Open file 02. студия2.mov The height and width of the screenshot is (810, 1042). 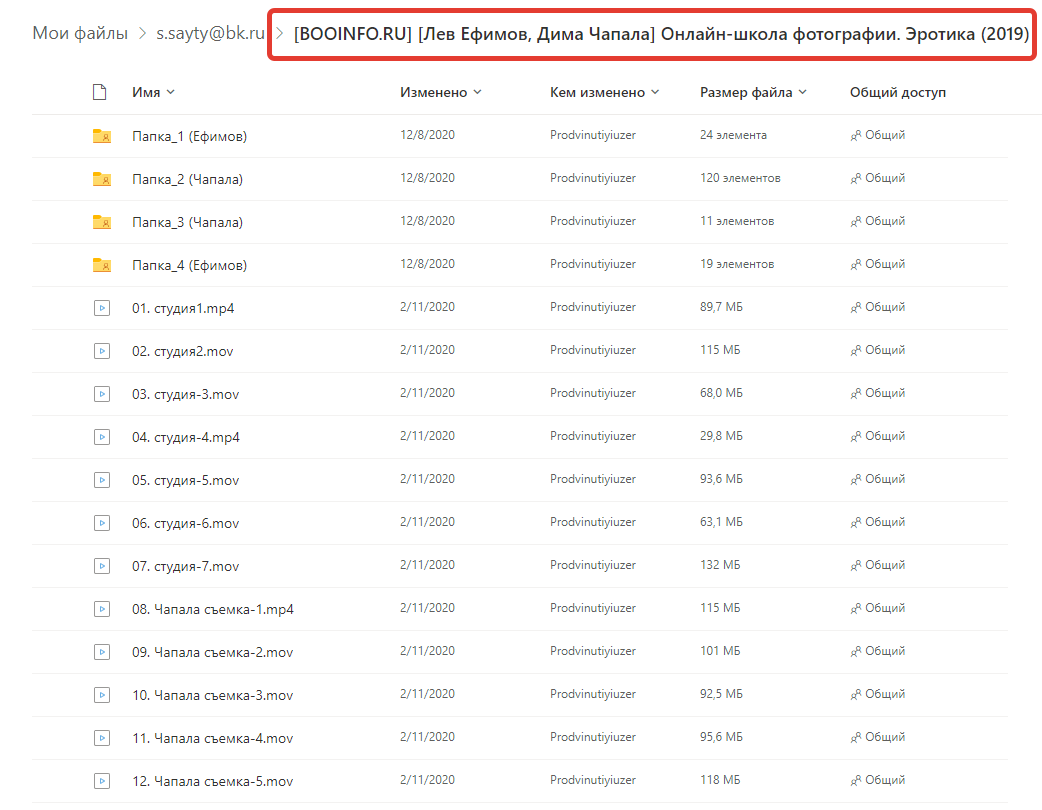[x=183, y=352]
